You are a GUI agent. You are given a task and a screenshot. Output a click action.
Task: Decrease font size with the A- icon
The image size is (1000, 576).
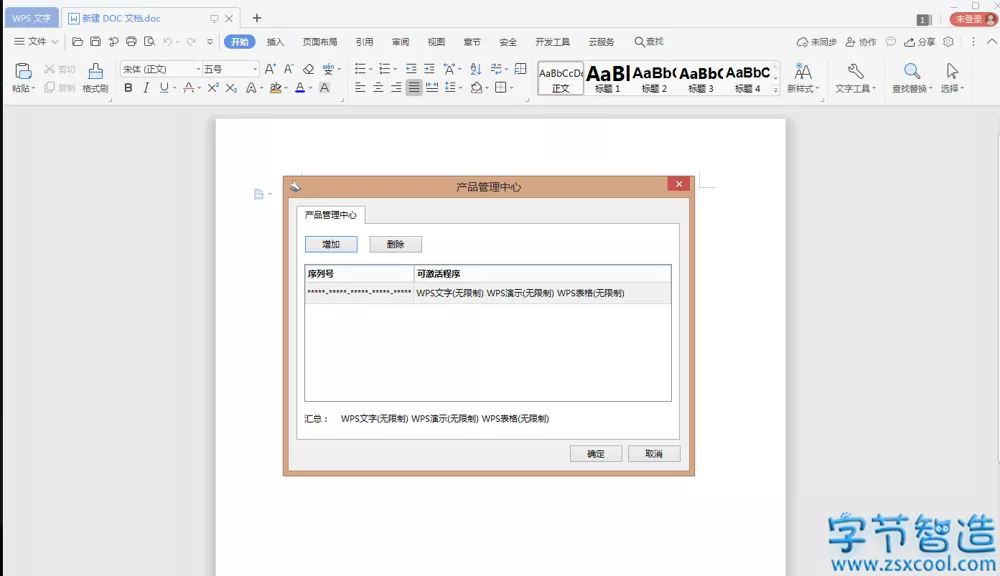point(289,69)
